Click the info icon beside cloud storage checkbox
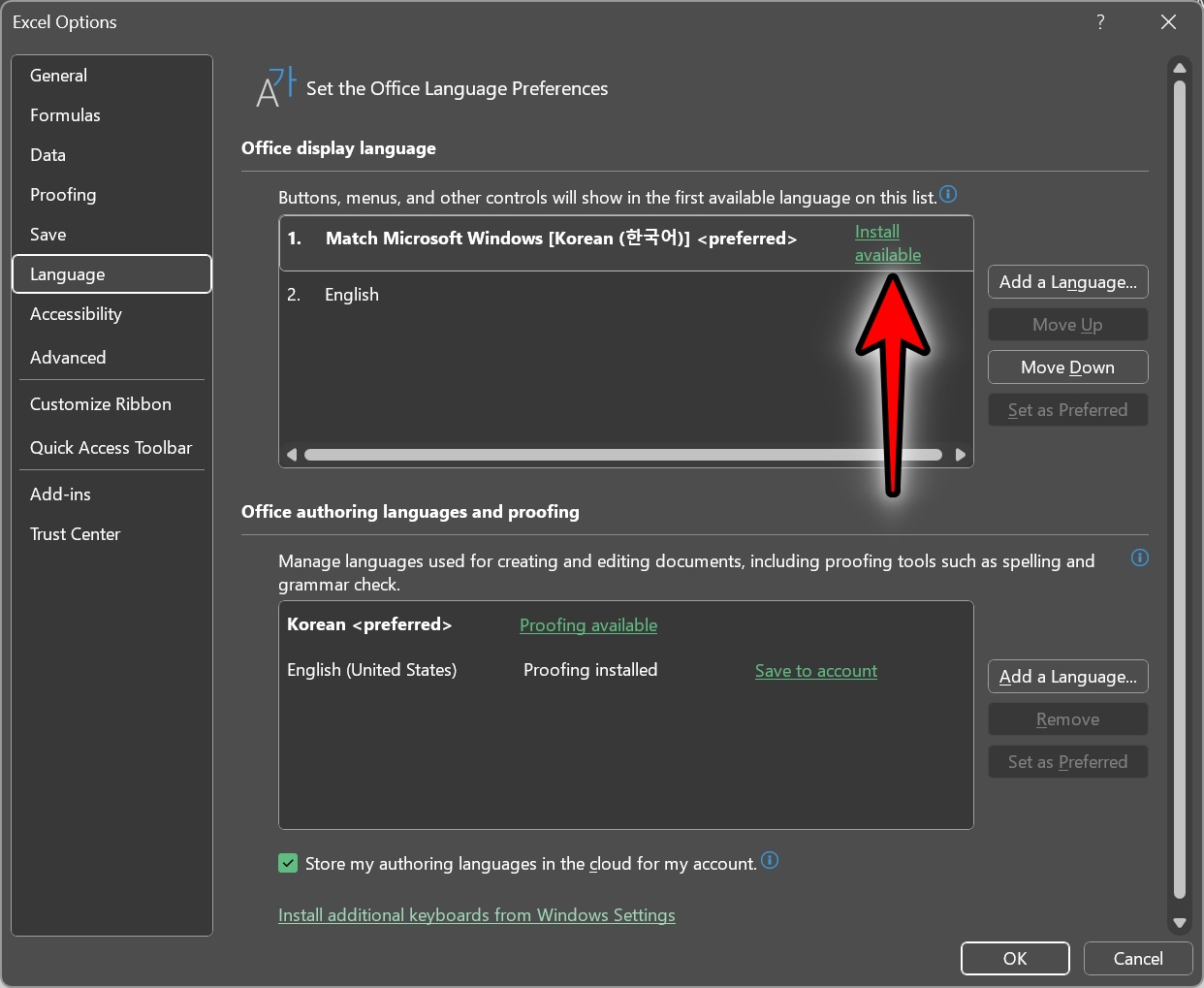1204x988 pixels. coord(770,860)
